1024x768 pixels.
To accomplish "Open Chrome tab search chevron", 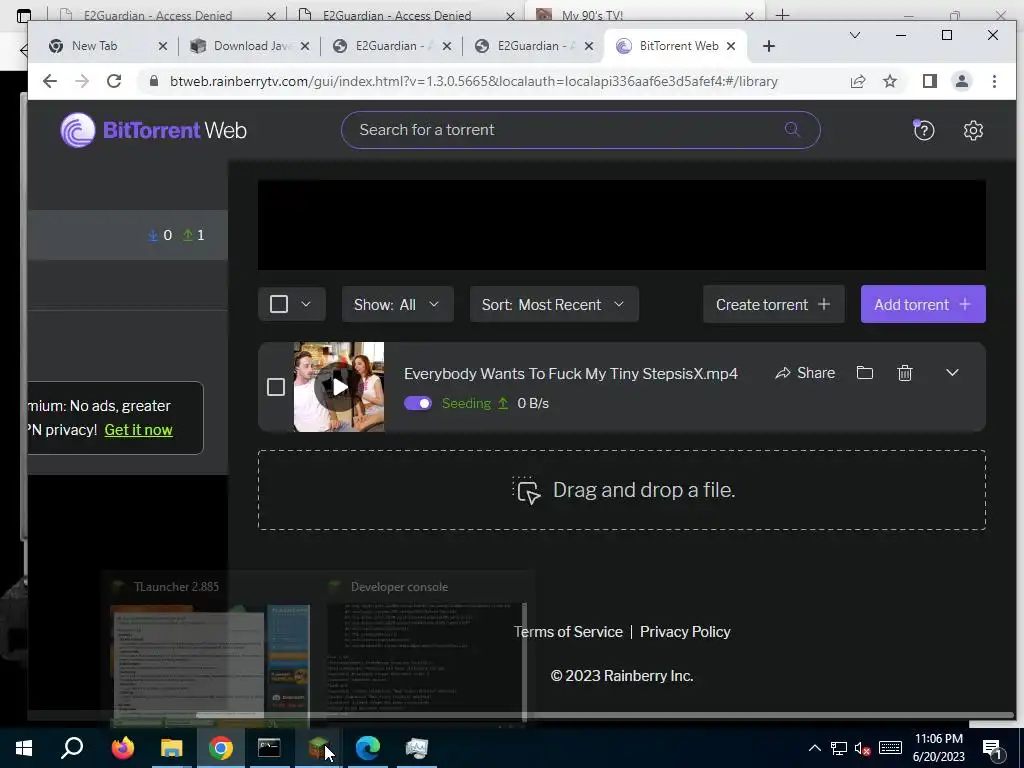I will point(854,35).
